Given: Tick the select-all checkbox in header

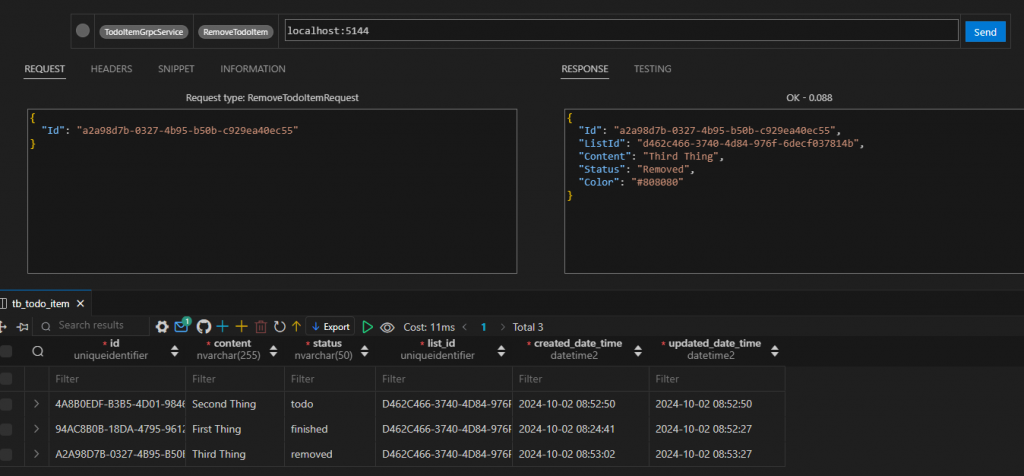Looking at the screenshot, I should click(7, 351).
